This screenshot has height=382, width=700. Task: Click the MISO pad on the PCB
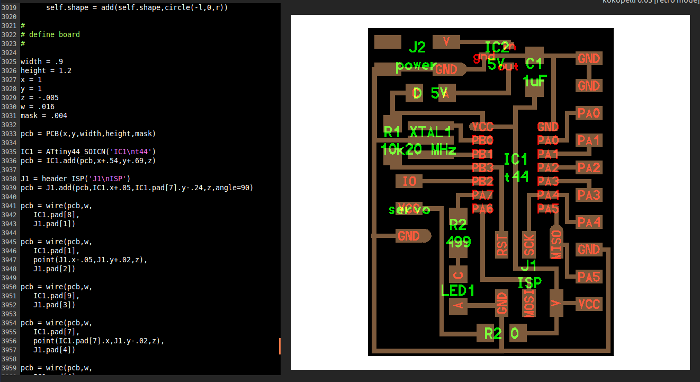tap(556, 242)
